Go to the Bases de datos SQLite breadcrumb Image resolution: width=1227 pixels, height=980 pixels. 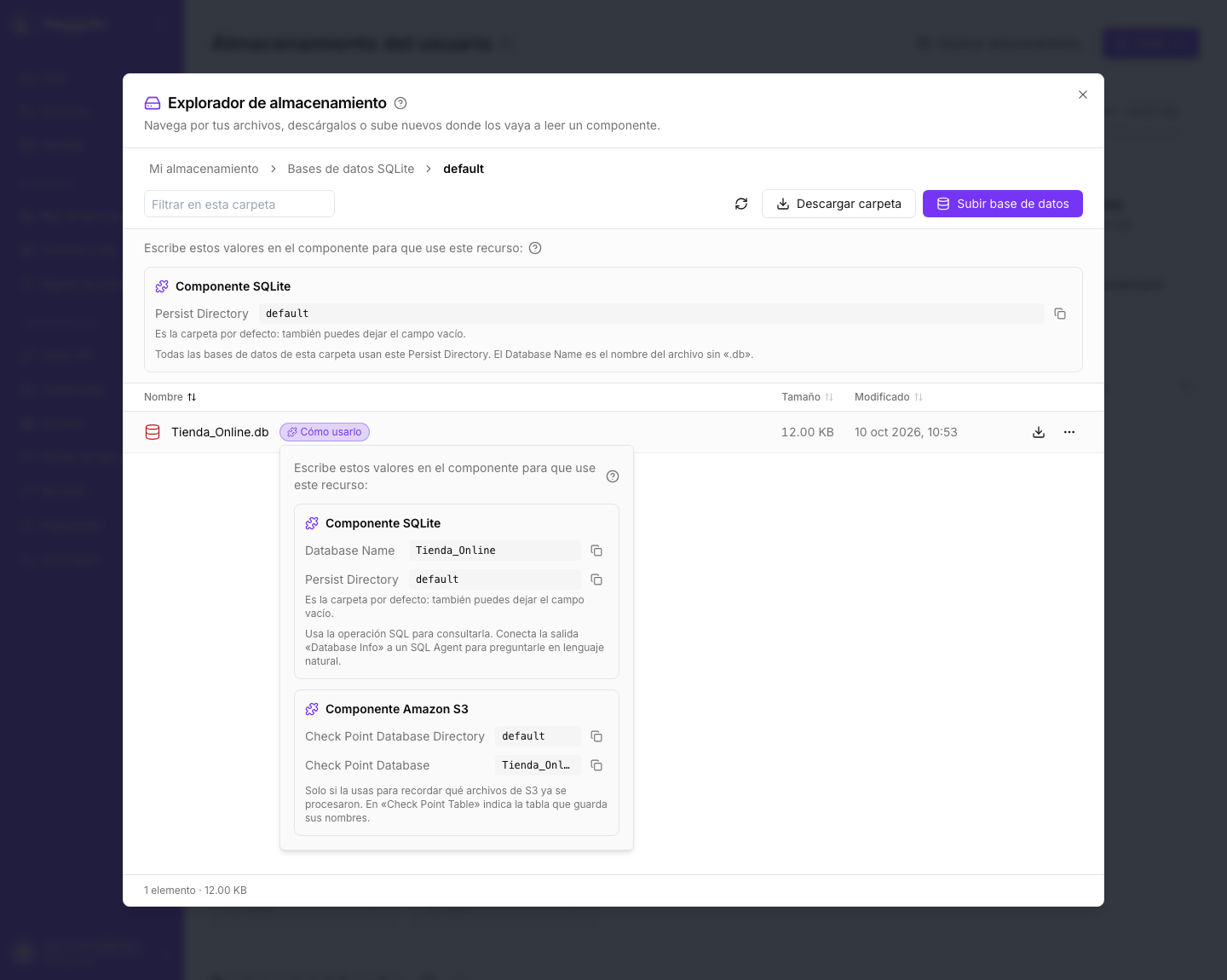(x=351, y=169)
